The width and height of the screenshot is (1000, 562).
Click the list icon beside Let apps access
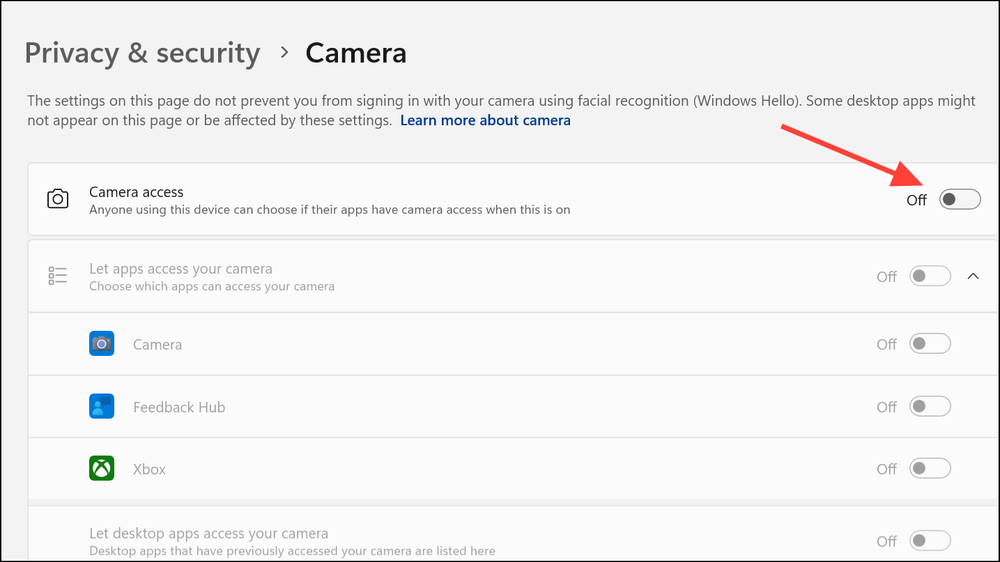point(58,276)
